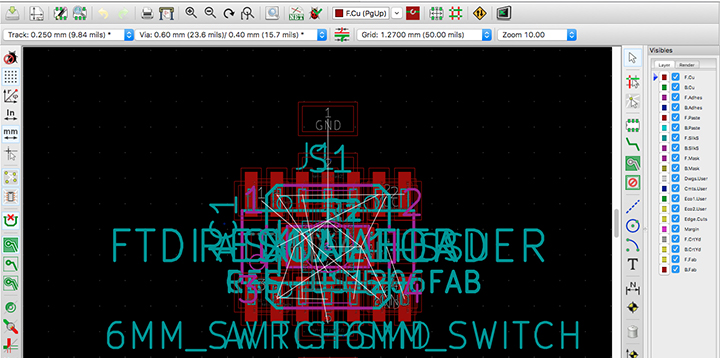720x360 pixels.
Task: Toggle footprint ratsnest display icon
Action: [11, 197]
